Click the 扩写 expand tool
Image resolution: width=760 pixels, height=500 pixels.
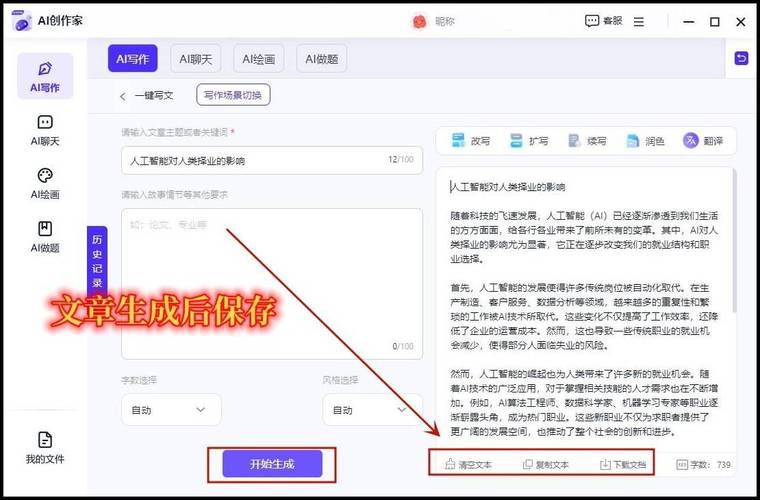(528, 141)
